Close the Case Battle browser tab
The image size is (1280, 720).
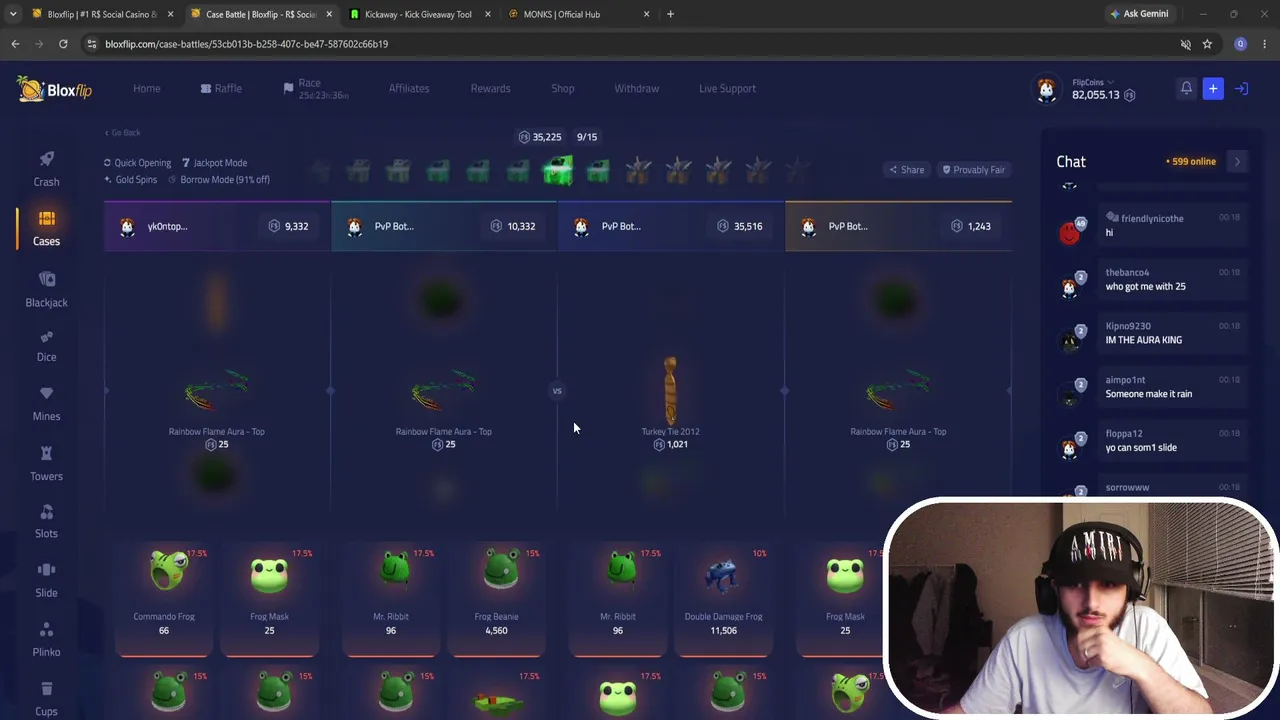tap(329, 14)
